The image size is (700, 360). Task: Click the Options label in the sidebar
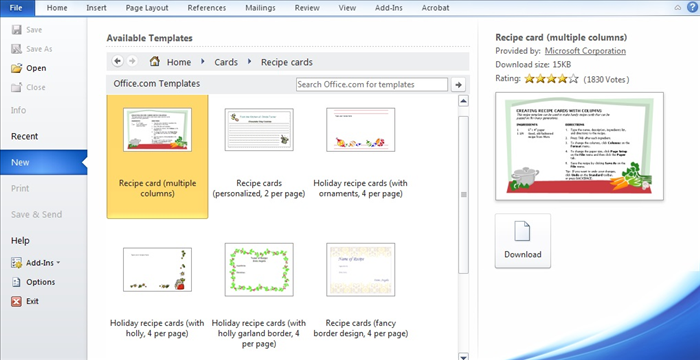pos(41,282)
